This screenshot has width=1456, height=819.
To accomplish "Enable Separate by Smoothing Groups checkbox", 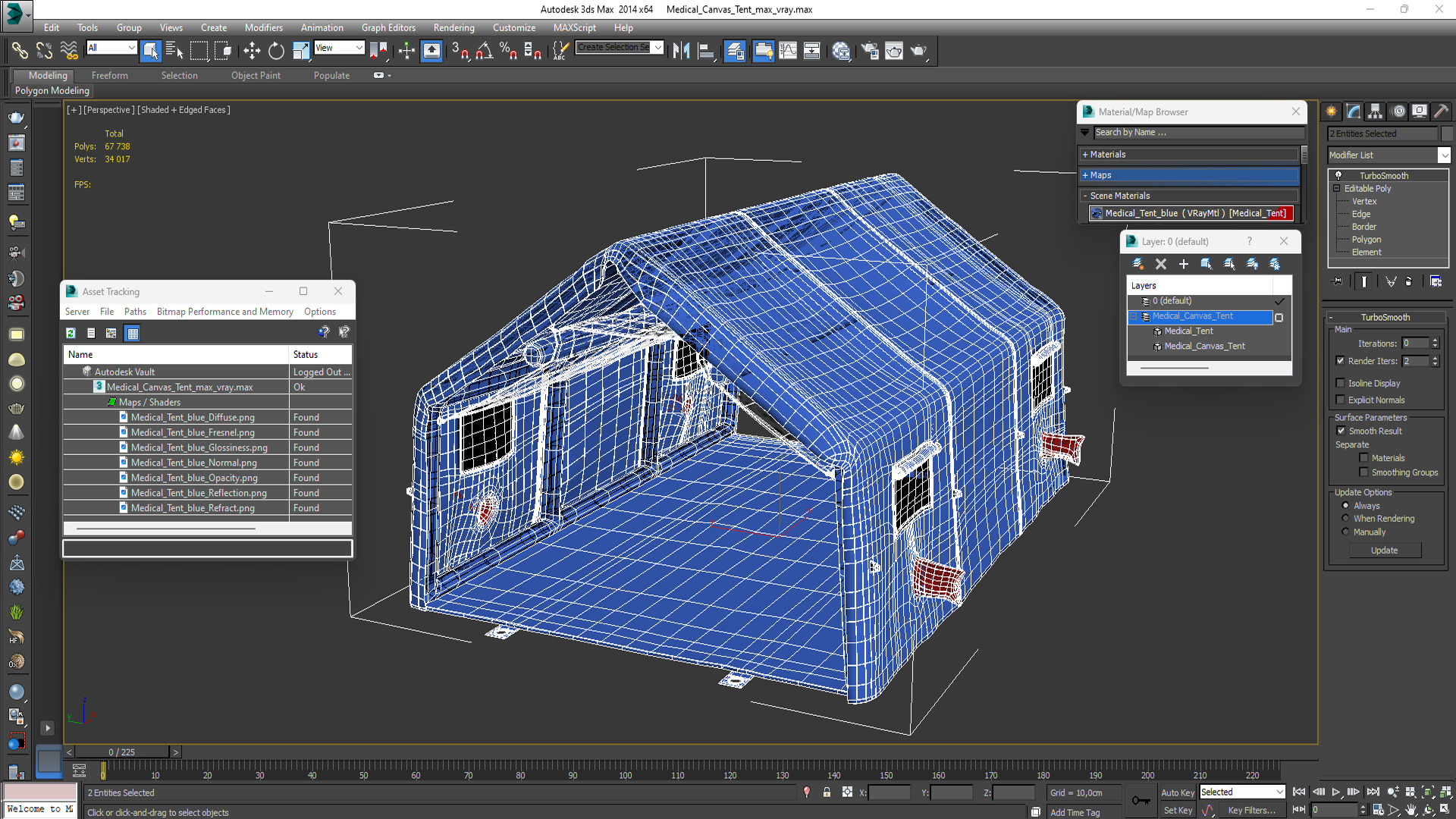I will coord(1363,472).
